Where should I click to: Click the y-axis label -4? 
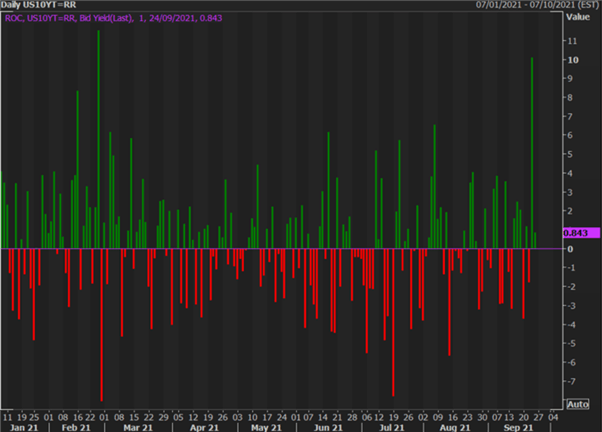coord(571,324)
